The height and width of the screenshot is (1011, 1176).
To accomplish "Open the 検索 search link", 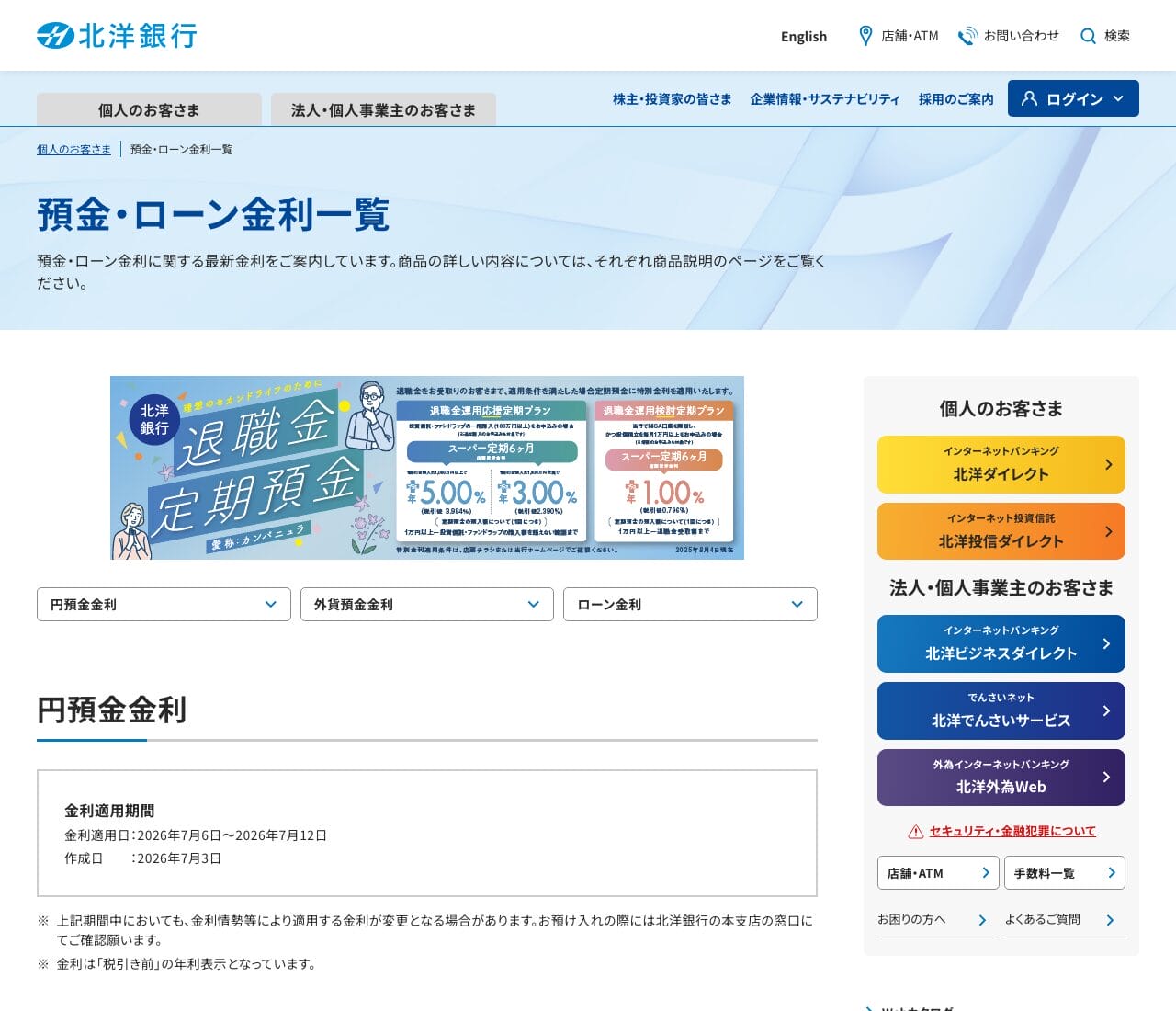I will 1105,36.
